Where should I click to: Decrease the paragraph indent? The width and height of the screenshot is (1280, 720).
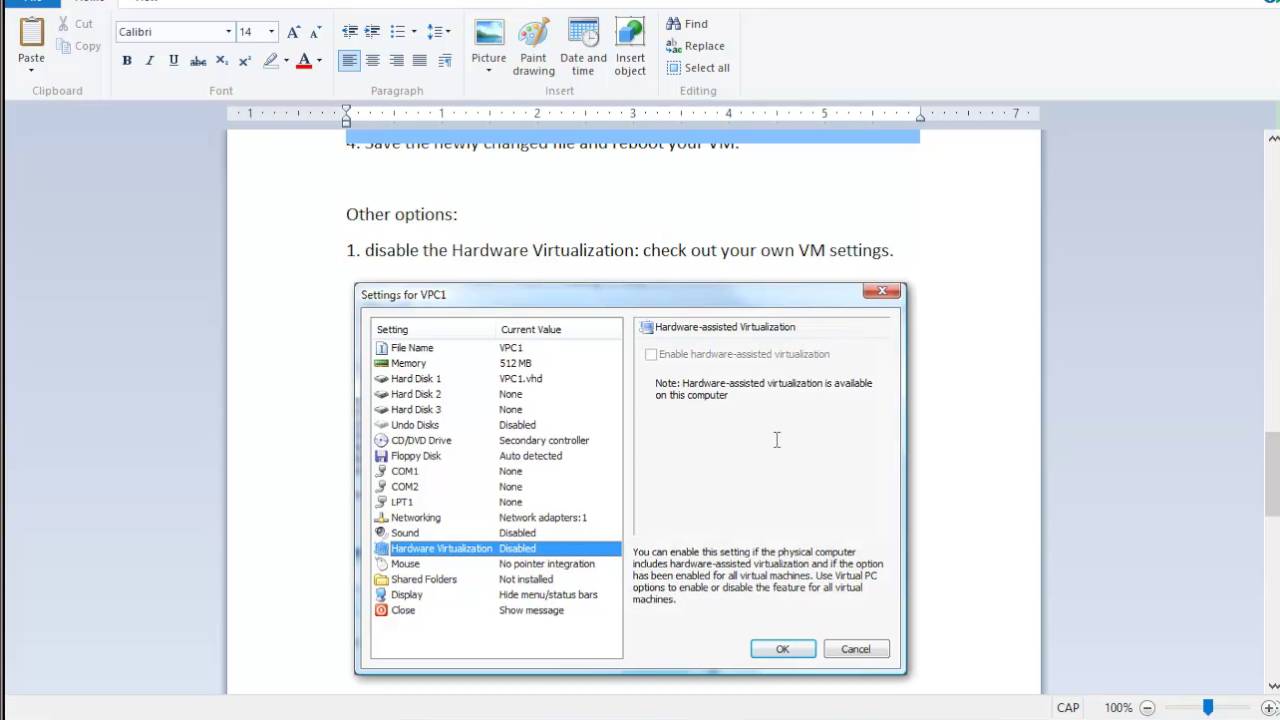[x=350, y=32]
